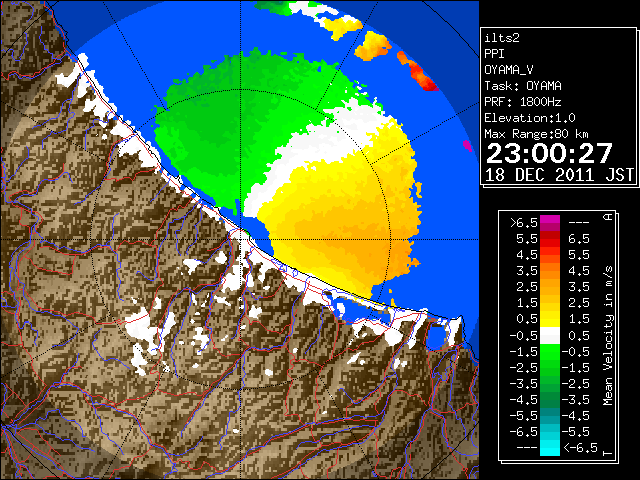
Task: Click the '18 DEC 2011 JST' date
Action: click(559, 175)
